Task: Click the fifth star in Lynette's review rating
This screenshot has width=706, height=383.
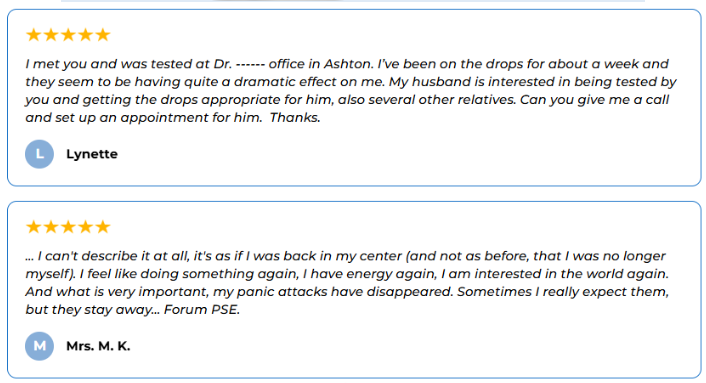Action: pyautogui.click(x=103, y=35)
